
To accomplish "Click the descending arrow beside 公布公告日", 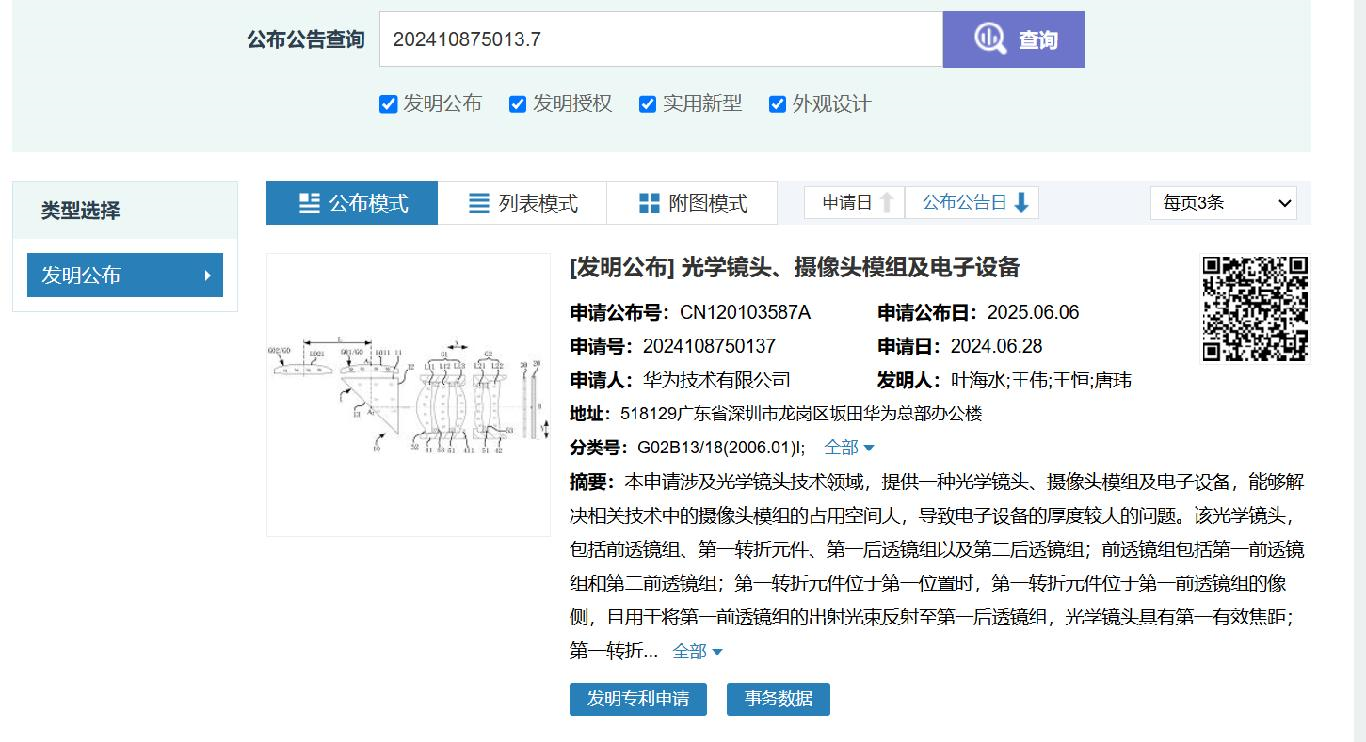I will pyautogui.click(x=1019, y=202).
